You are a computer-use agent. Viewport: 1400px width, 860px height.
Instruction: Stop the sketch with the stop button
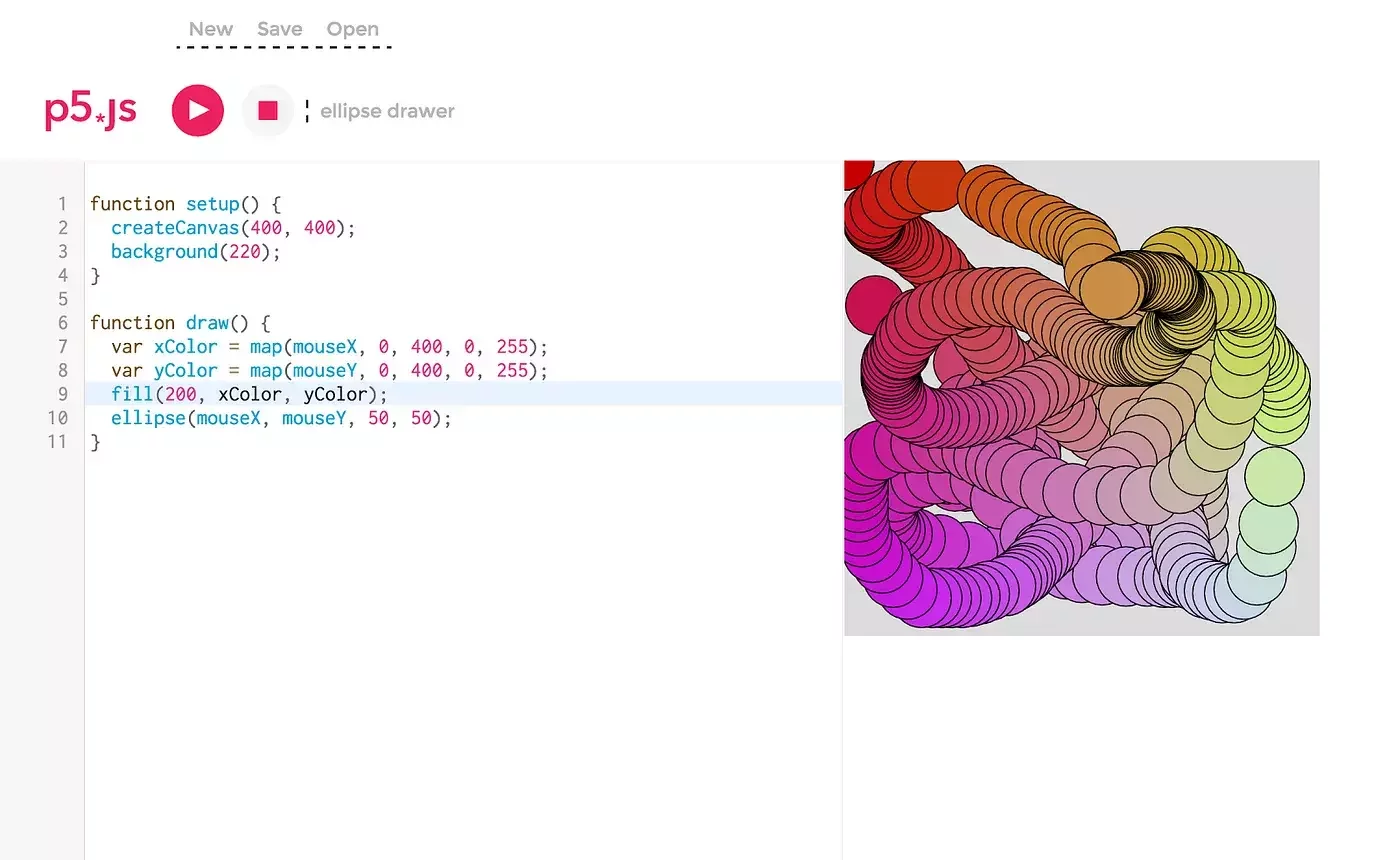pos(268,110)
